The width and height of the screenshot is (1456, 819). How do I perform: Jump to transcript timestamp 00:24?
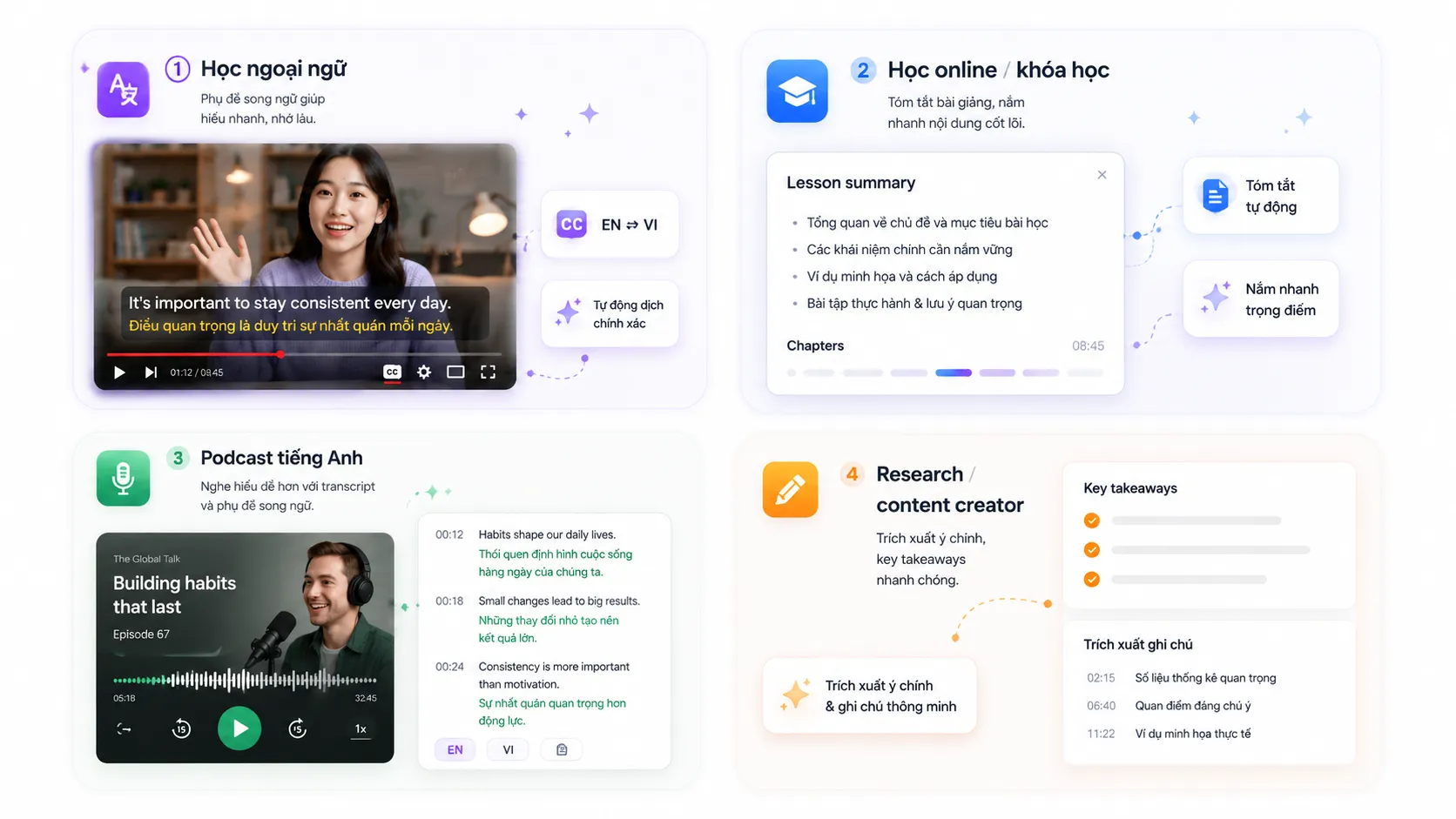[x=449, y=667]
